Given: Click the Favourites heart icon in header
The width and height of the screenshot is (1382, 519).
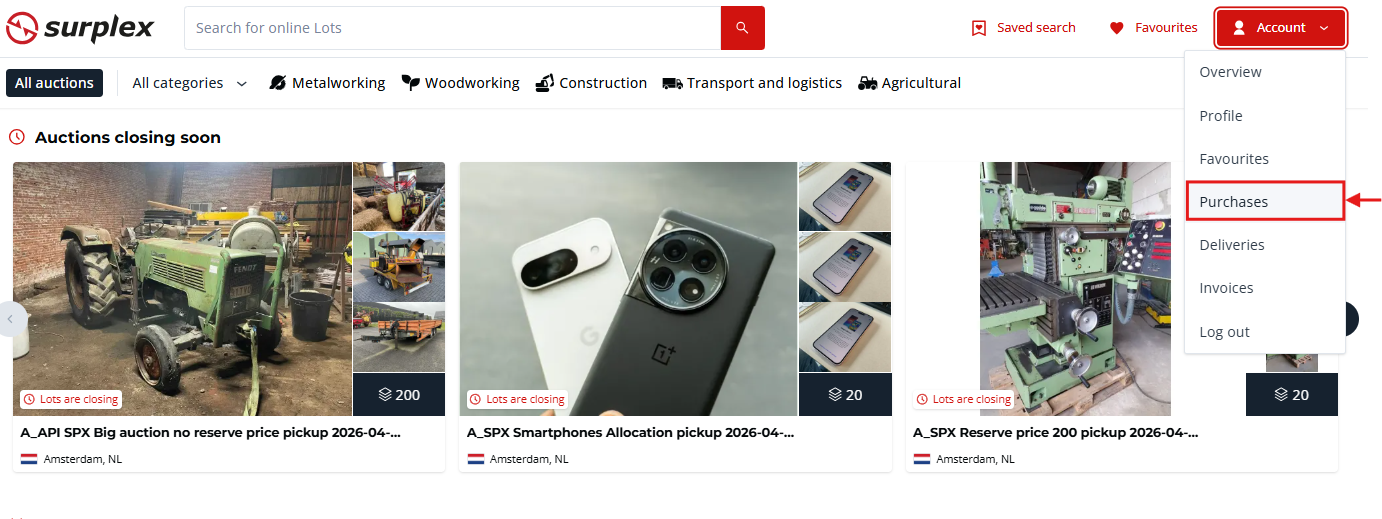Looking at the screenshot, I should (1117, 28).
